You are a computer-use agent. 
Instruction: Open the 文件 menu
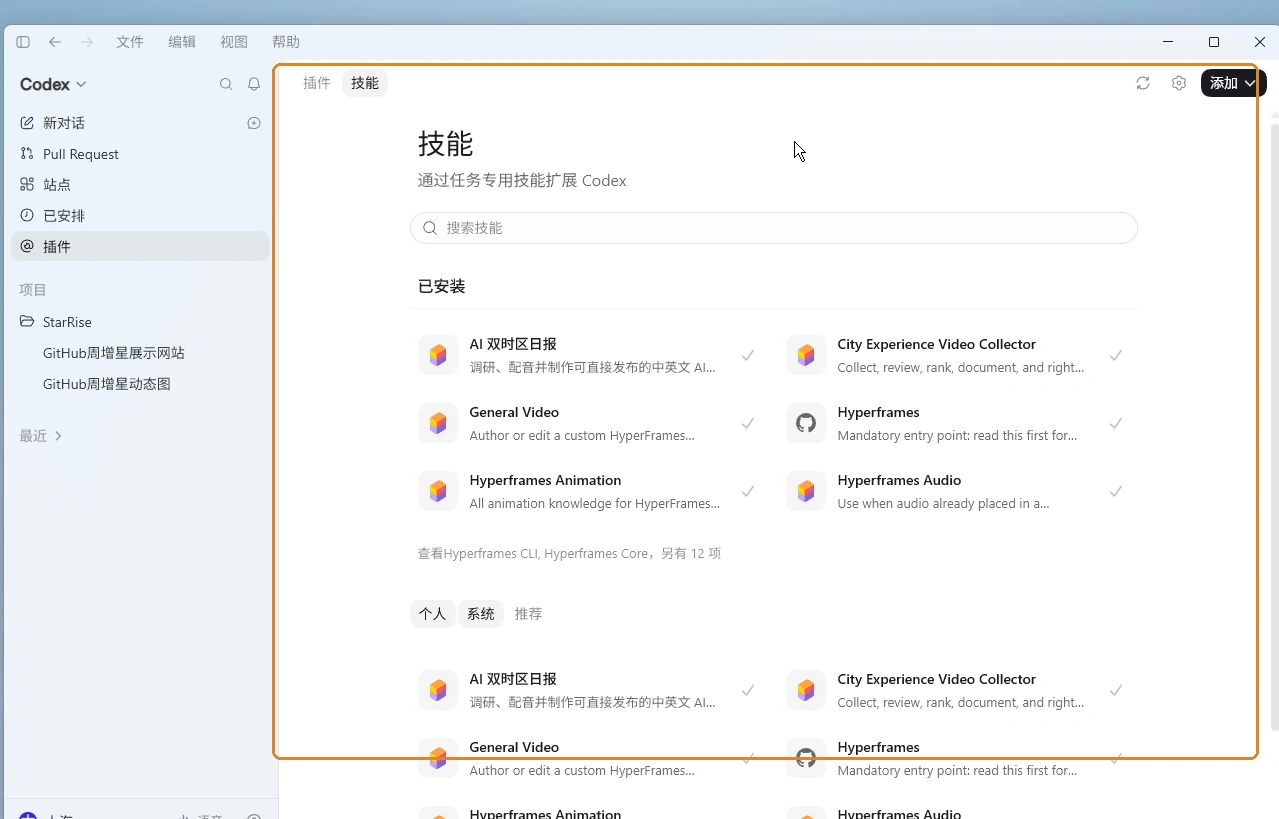(x=130, y=42)
